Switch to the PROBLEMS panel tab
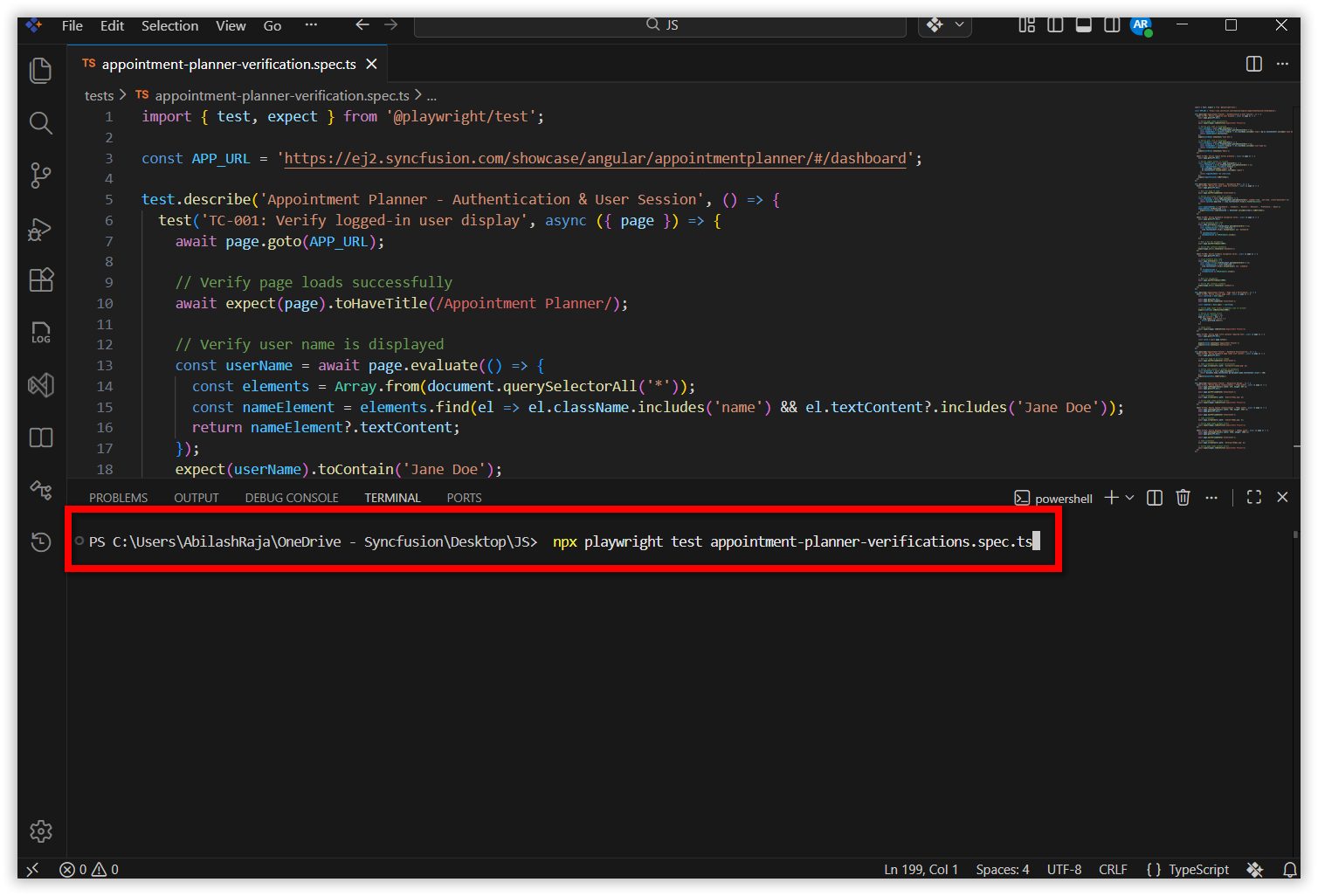This screenshot has width=1318, height=896. 119,498
